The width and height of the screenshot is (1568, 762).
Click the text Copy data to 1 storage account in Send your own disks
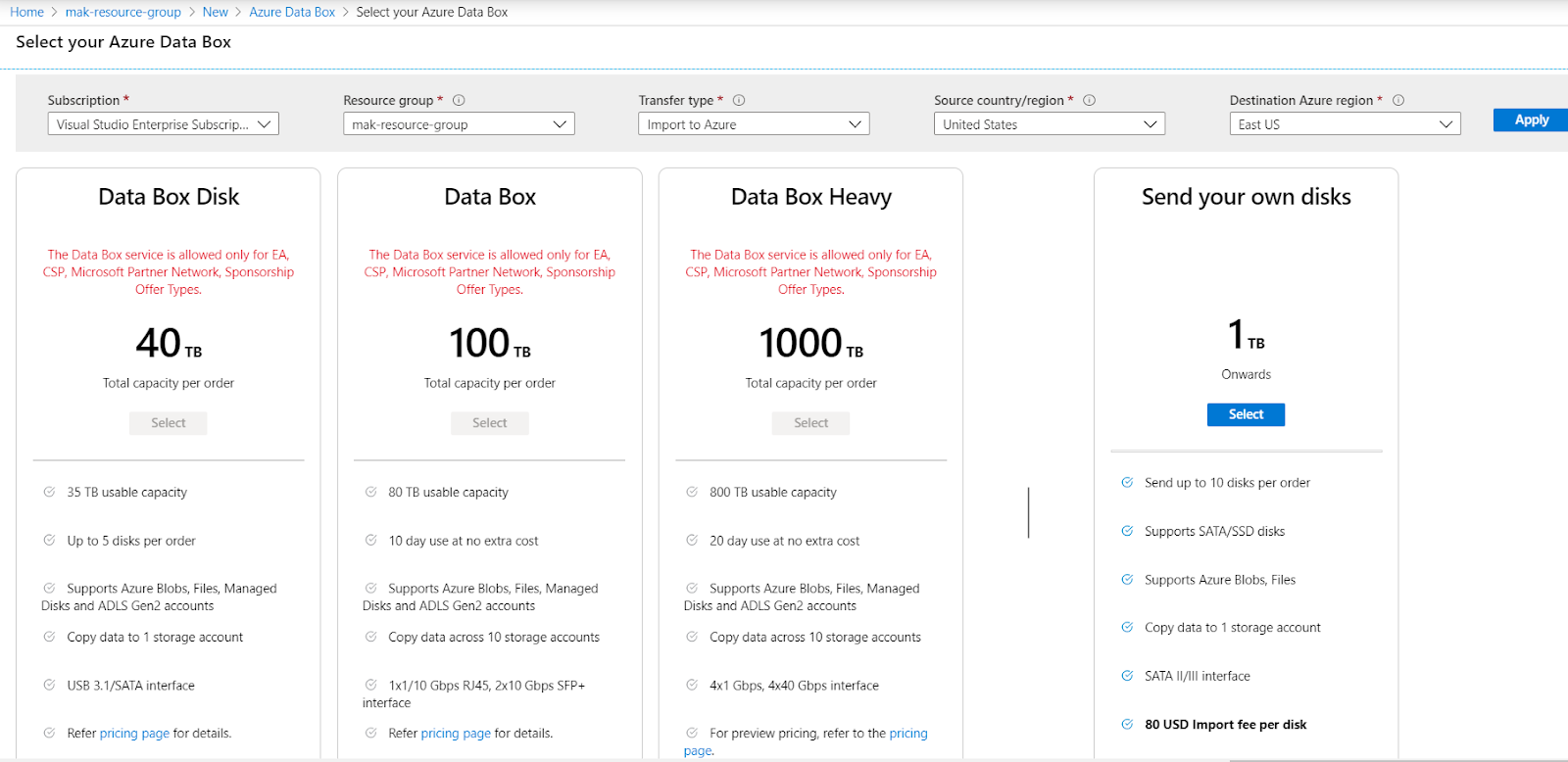tap(1233, 628)
